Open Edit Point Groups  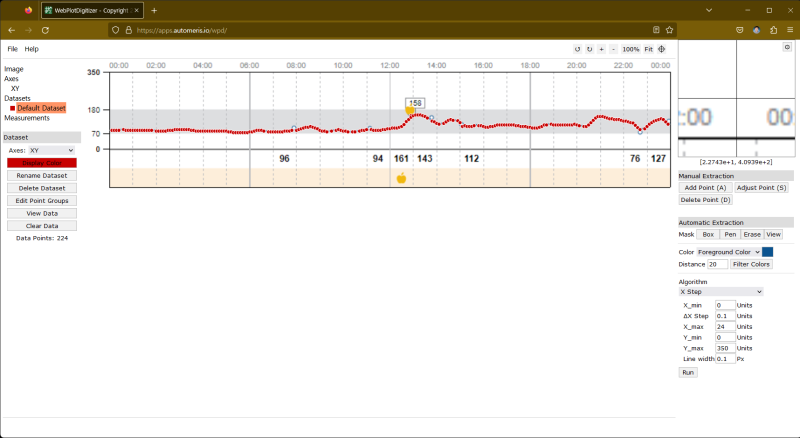pyautogui.click(x=42, y=201)
